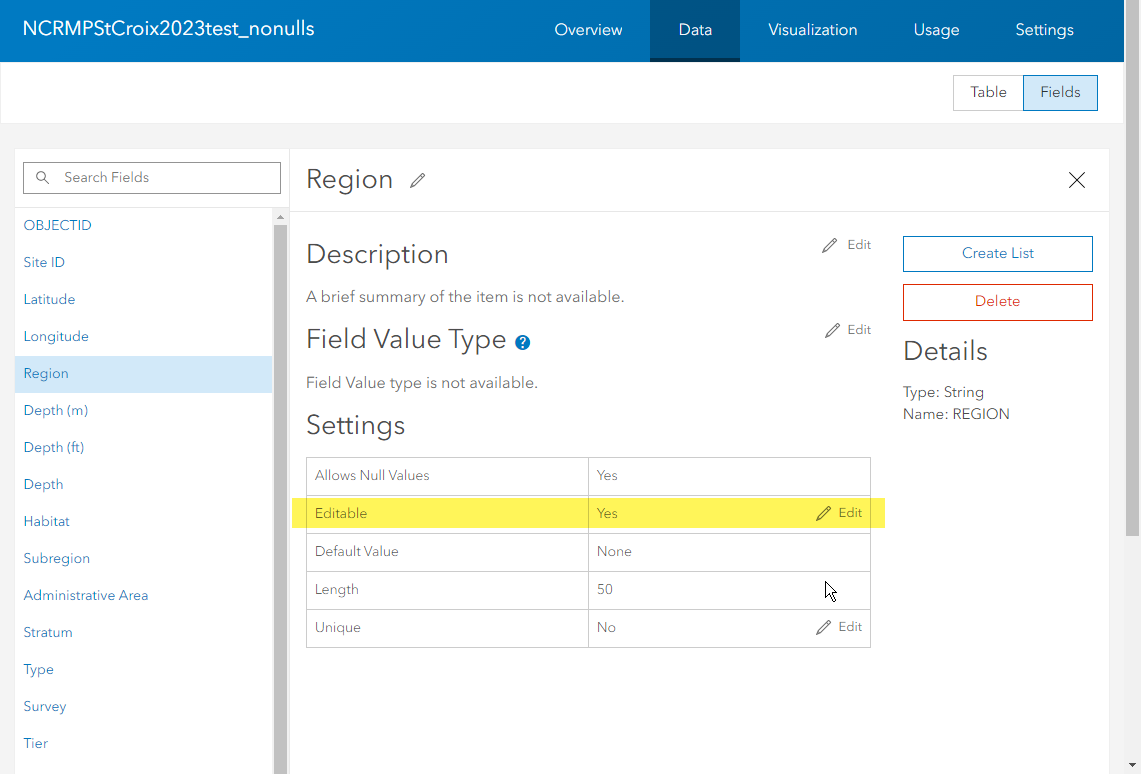Screen dimensions: 1141x774
Task: Select the Fields view button
Action: pyautogui.click(x=1060, y=92)
